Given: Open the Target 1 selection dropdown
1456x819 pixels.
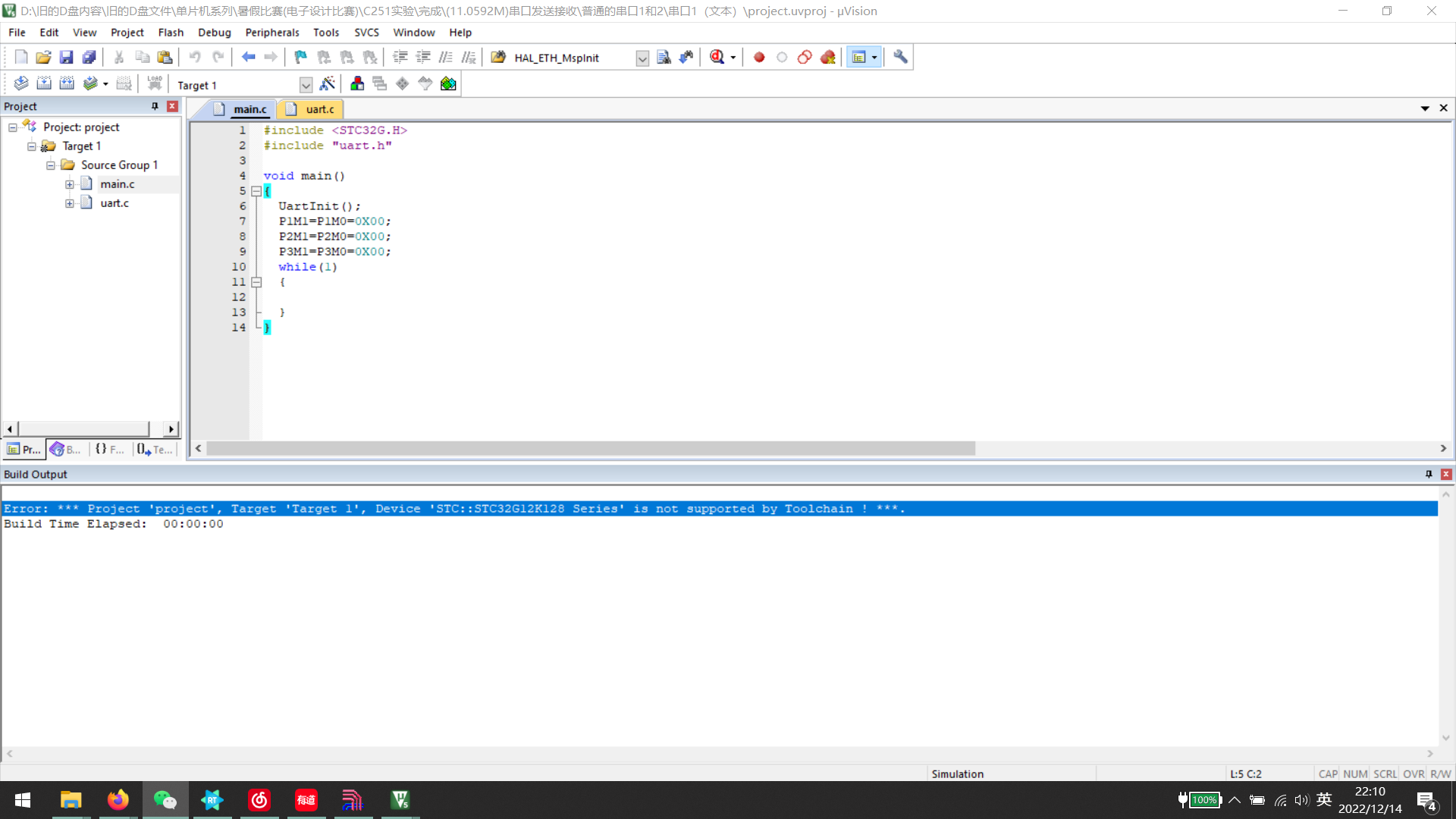Looking at the screenshot, I should point(306,85).
